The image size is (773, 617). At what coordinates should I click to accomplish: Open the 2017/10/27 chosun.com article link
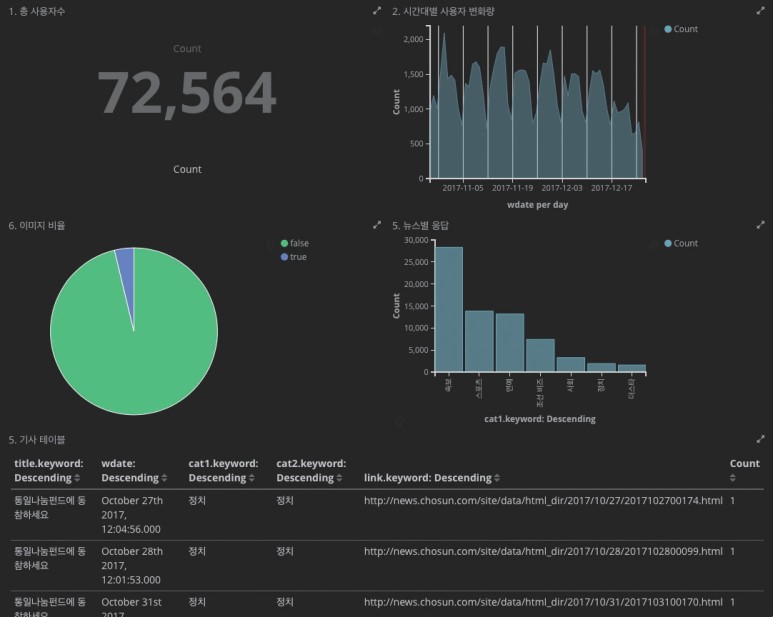point(543,500)
